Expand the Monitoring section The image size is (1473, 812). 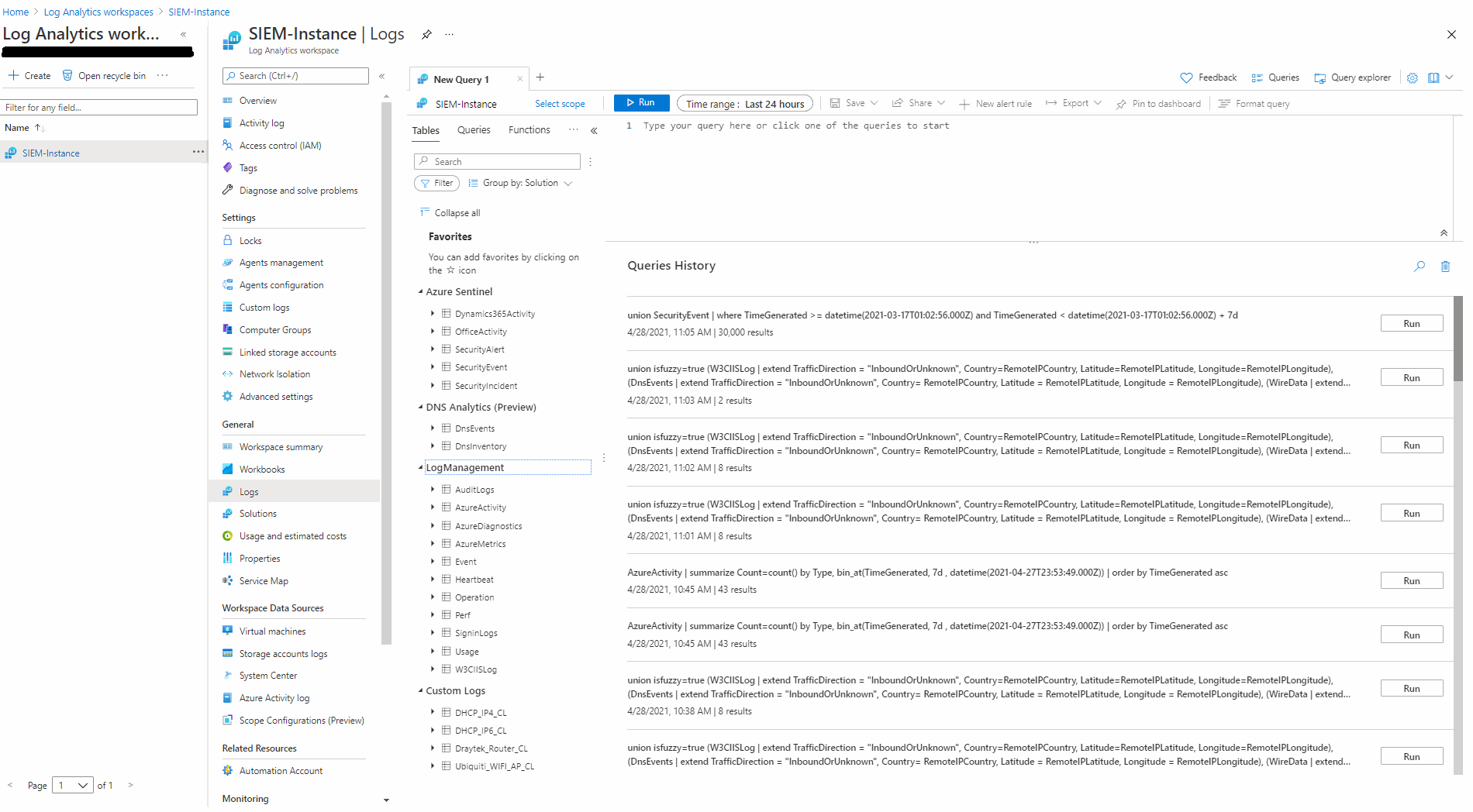tap(386, 800)
